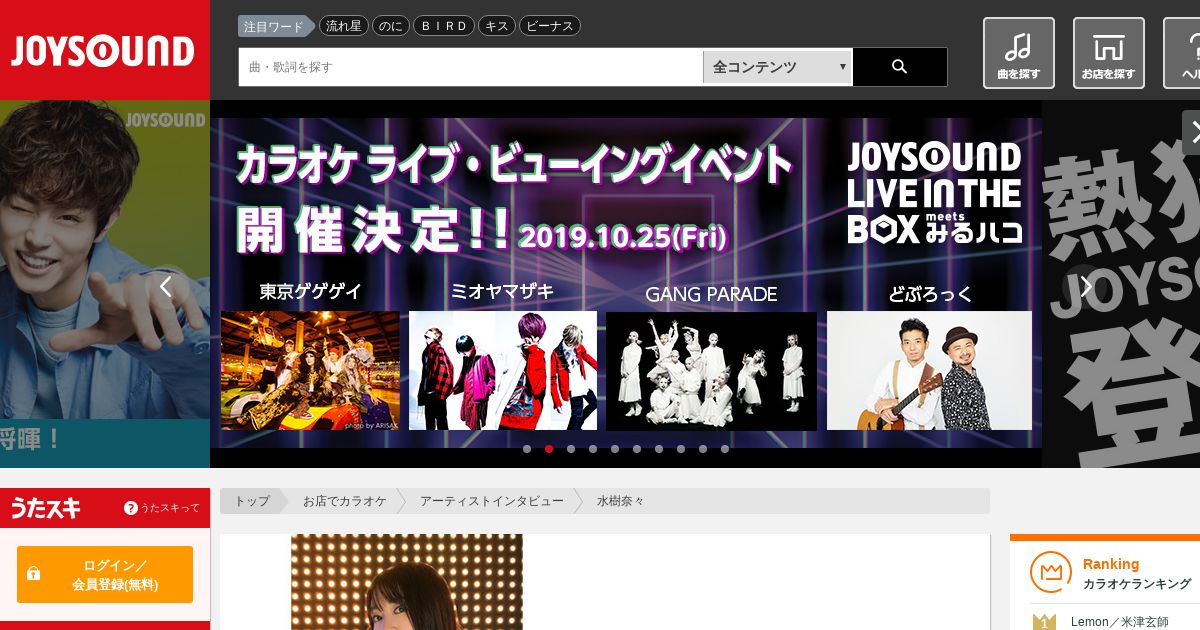This screenshot has width=1200, height=630.
Task: Click the 2019.10.25(Fri) event date
Action: pos(623,236)
